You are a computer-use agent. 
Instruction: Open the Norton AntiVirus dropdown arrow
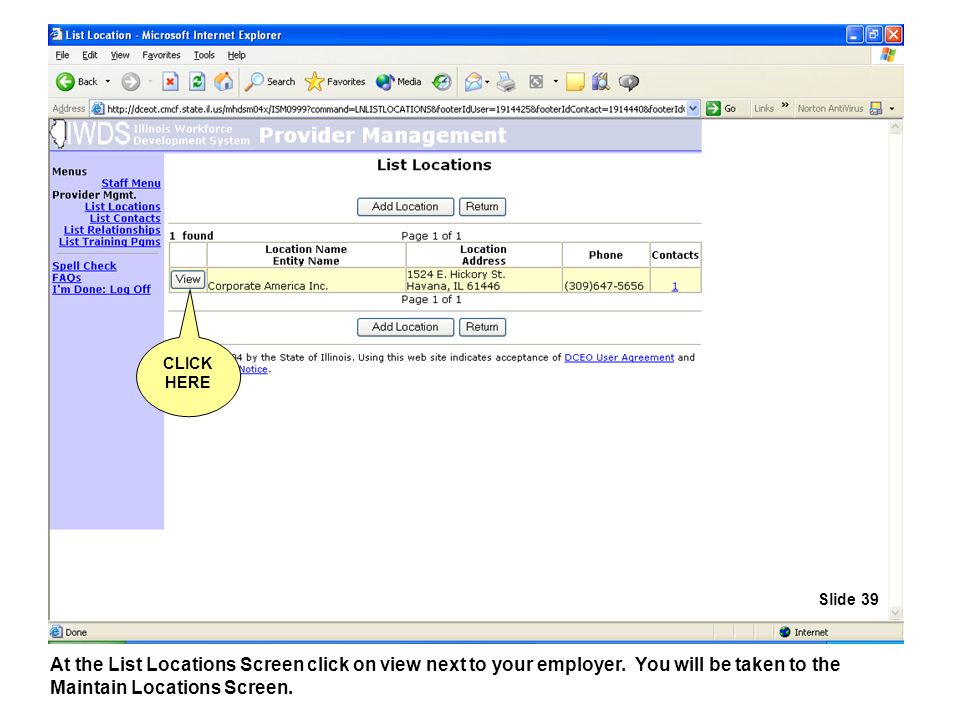click(891, 109)
